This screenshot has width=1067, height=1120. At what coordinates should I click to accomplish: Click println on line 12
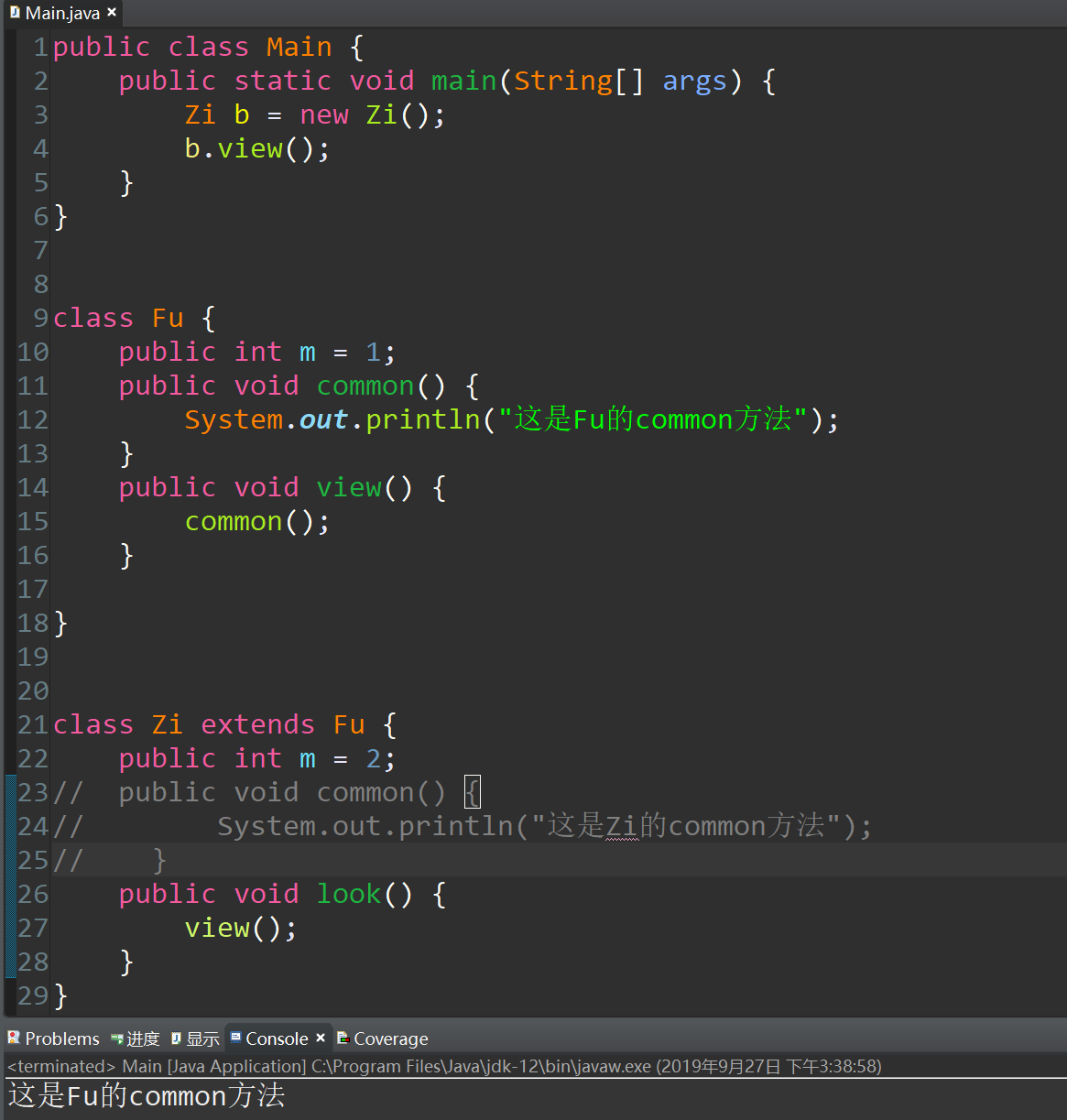(423, 419)
